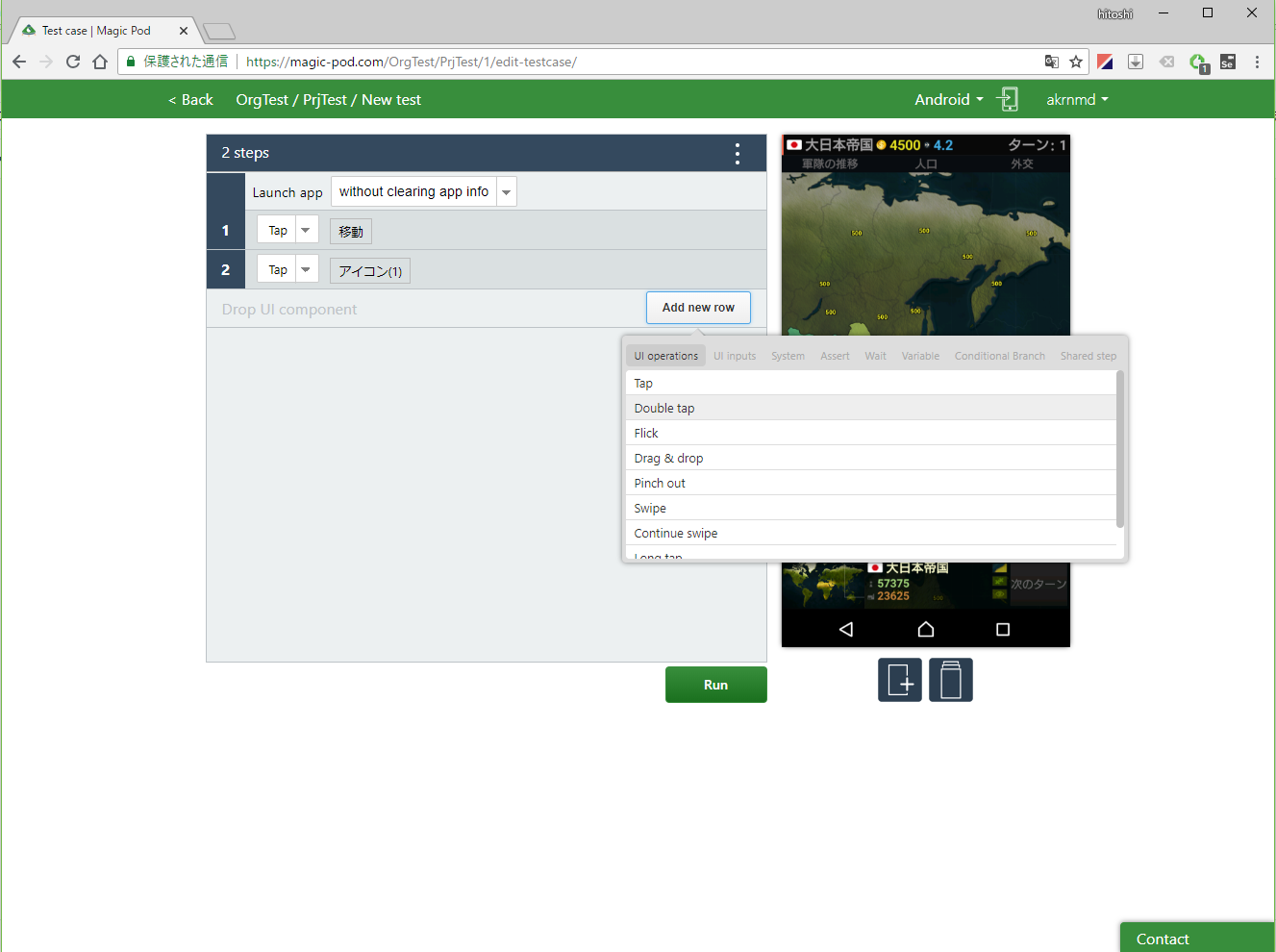Click the map area in device preview
Image resolution: width=1276 pixels, height=952 pixels.
(x=926, y=255)
